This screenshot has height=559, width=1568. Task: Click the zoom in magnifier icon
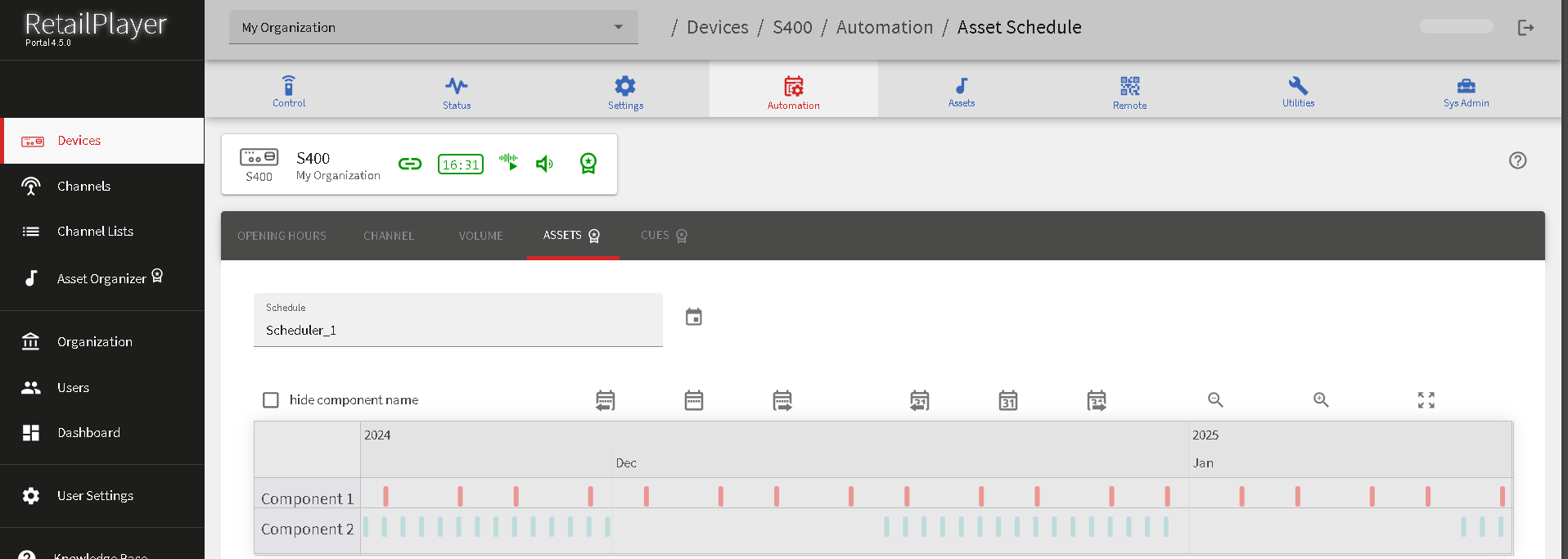coord(1321,400)
